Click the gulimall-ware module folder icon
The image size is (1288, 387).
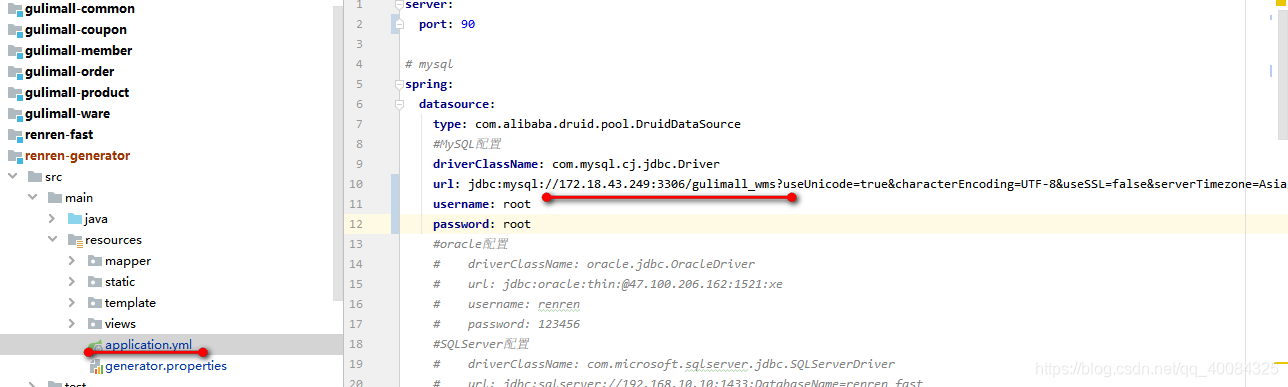coord(15,113)
